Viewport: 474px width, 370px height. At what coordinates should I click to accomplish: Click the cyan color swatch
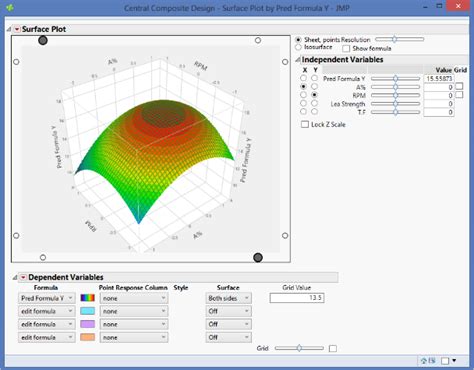point(88,311)
